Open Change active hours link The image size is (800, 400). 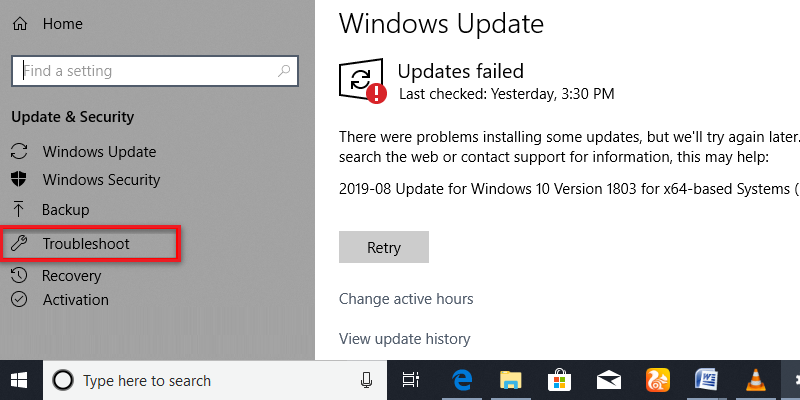(x=406, y=298)
